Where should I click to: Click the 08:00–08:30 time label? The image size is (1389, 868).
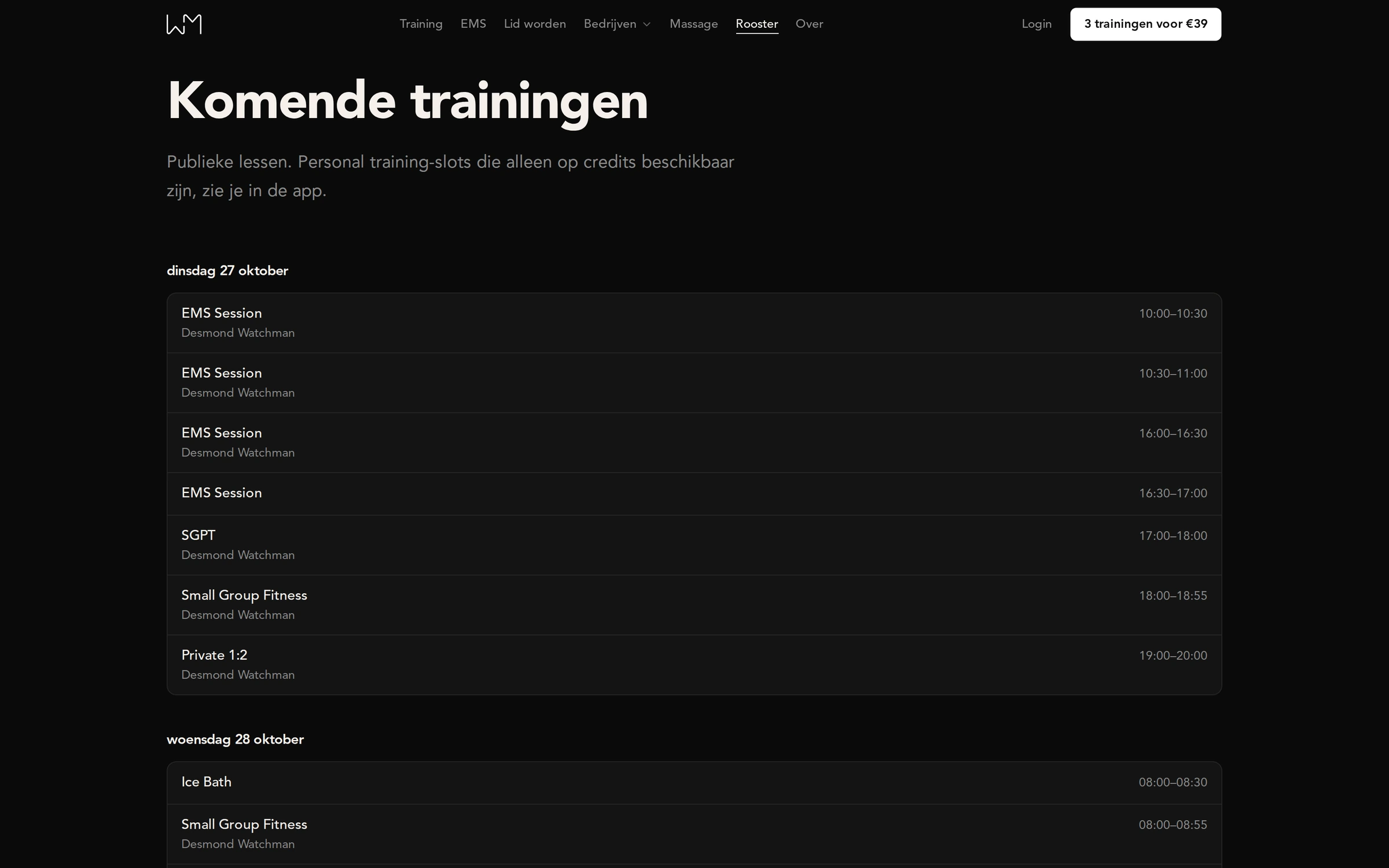(1173, 782)
